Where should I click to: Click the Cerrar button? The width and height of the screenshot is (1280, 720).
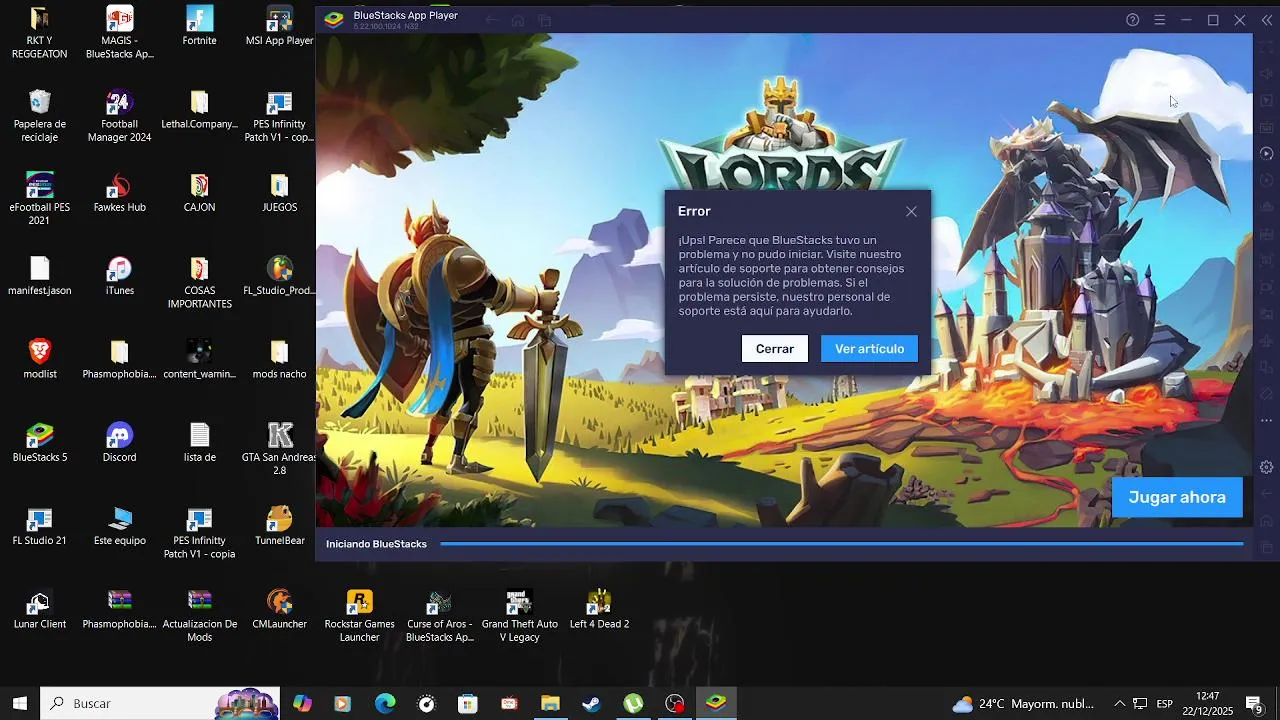[x=775, y=349]
